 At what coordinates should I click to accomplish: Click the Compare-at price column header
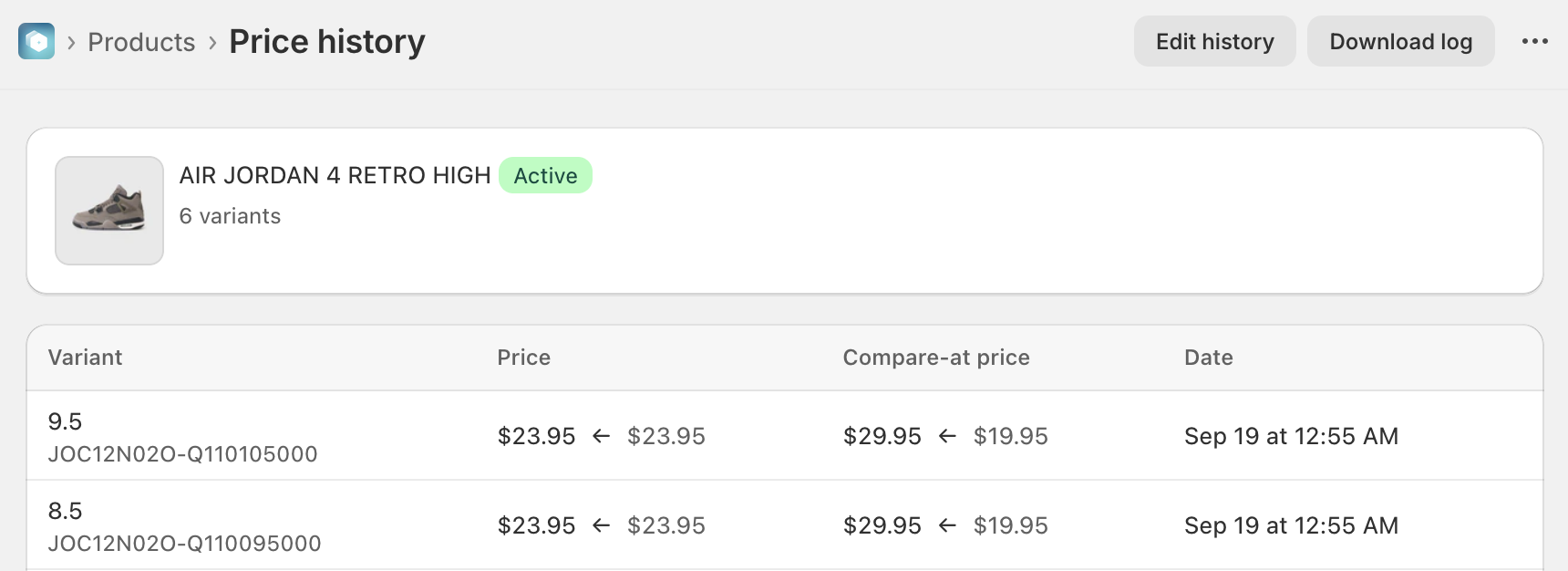pyautogui.click(x=935, y=358)
